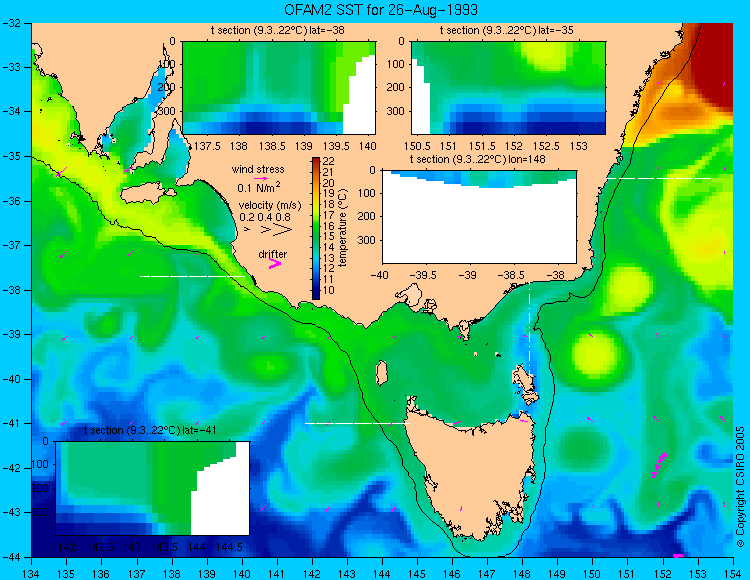
Task: Click the green middle of the temperature colorbar
Action: [316, 228]
